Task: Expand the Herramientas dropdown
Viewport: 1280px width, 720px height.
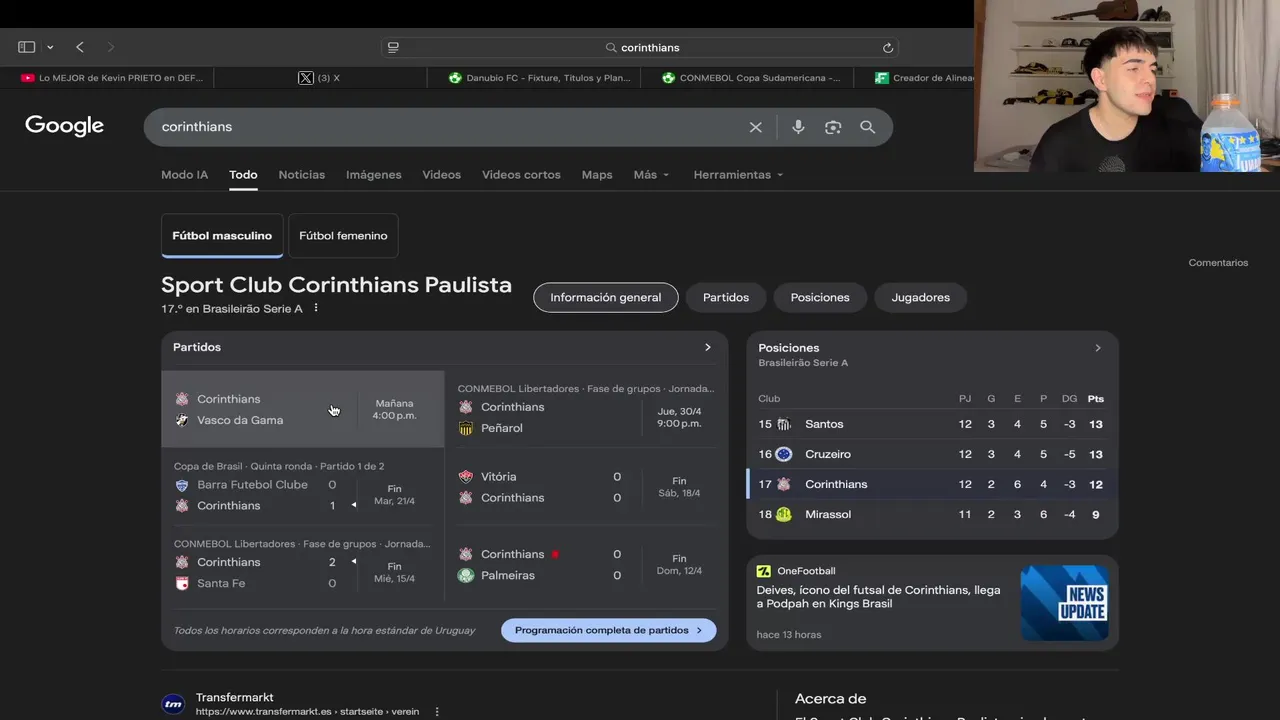Action: 738,174
